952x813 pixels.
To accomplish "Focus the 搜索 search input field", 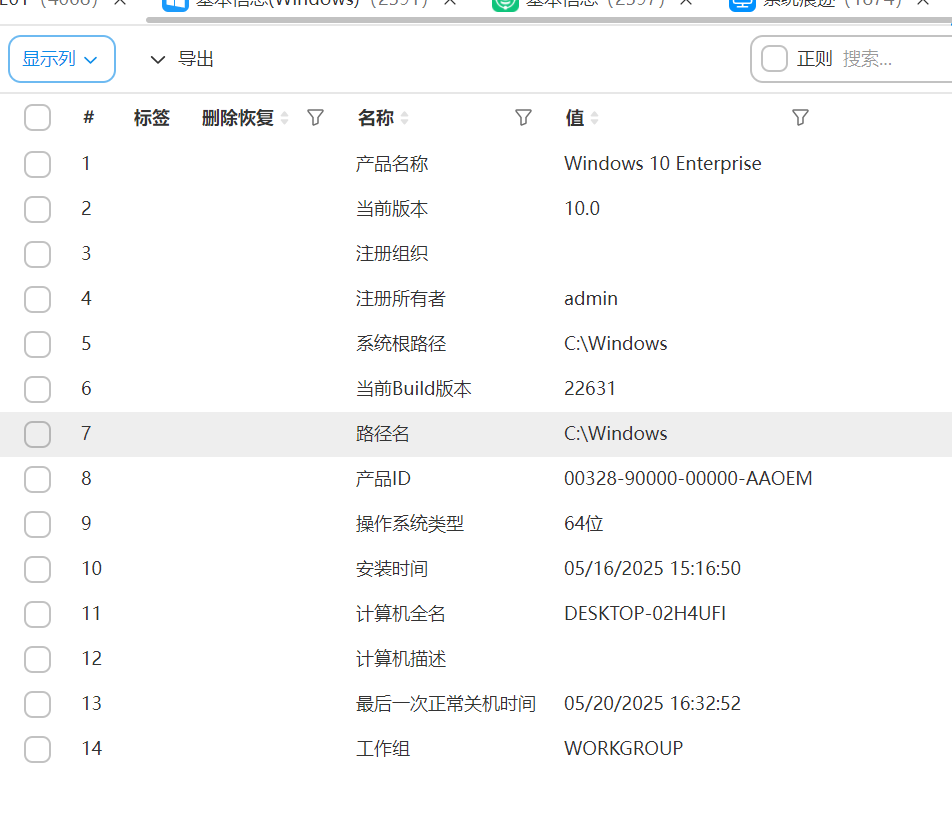I will 890,59.
